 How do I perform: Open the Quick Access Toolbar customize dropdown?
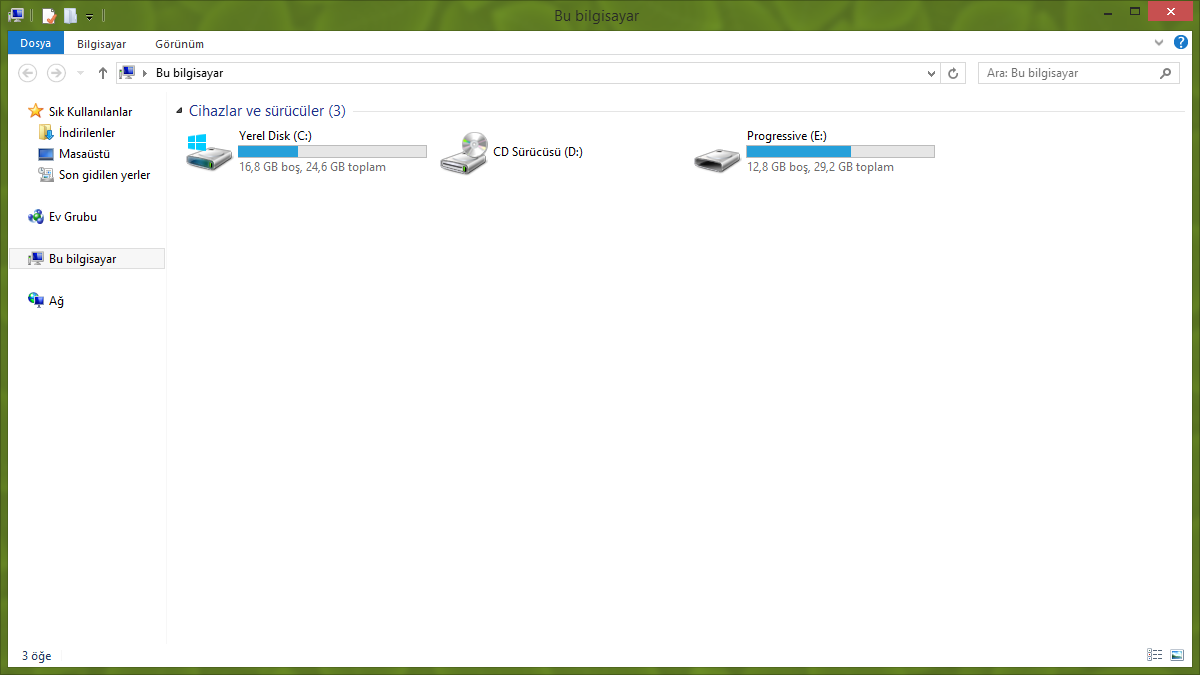pyautogui.click(x=89, y=17)
